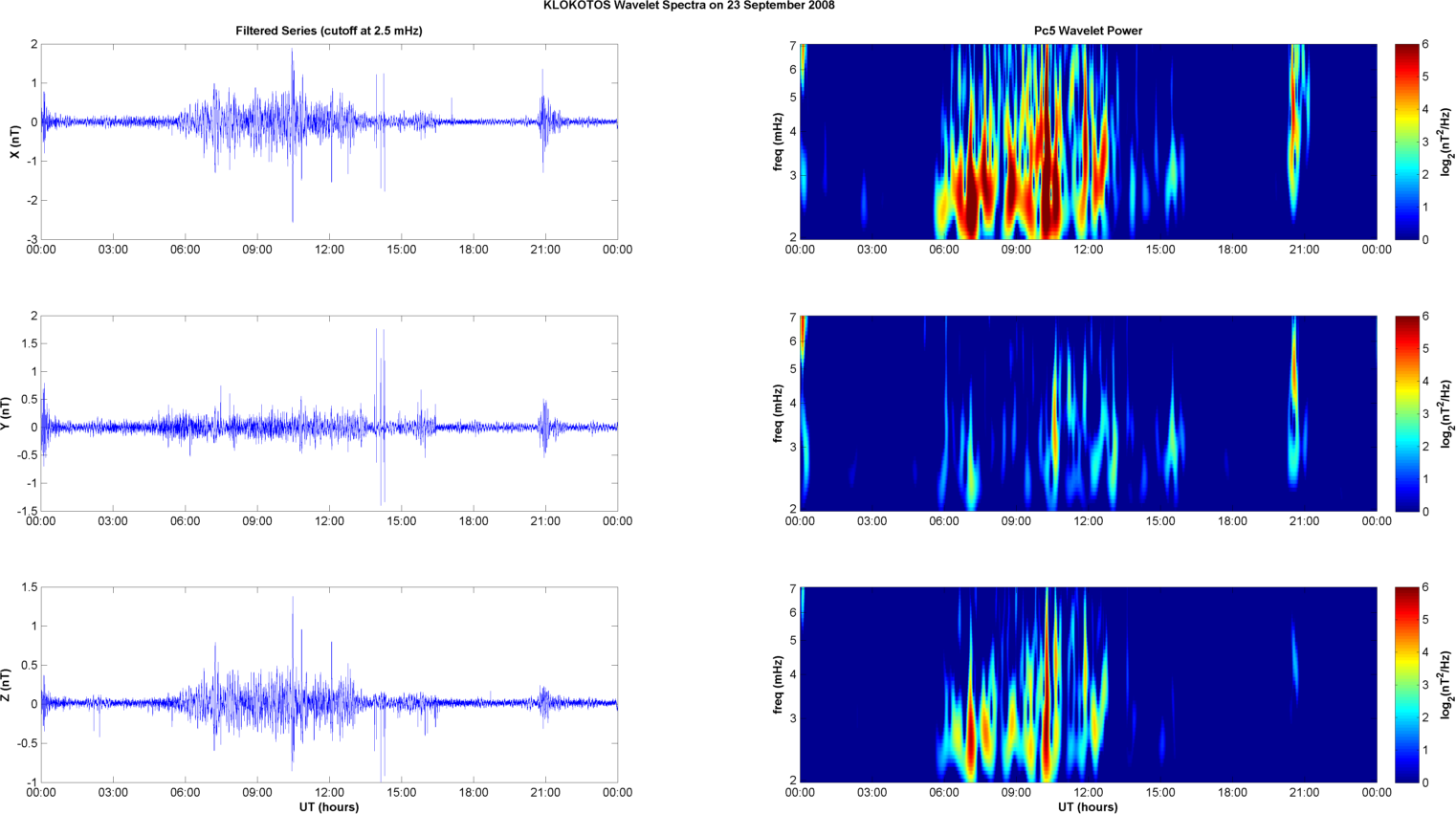
Task: Select the "09:00" tick under the X-row spectrogram
Action: [1016, 250]
